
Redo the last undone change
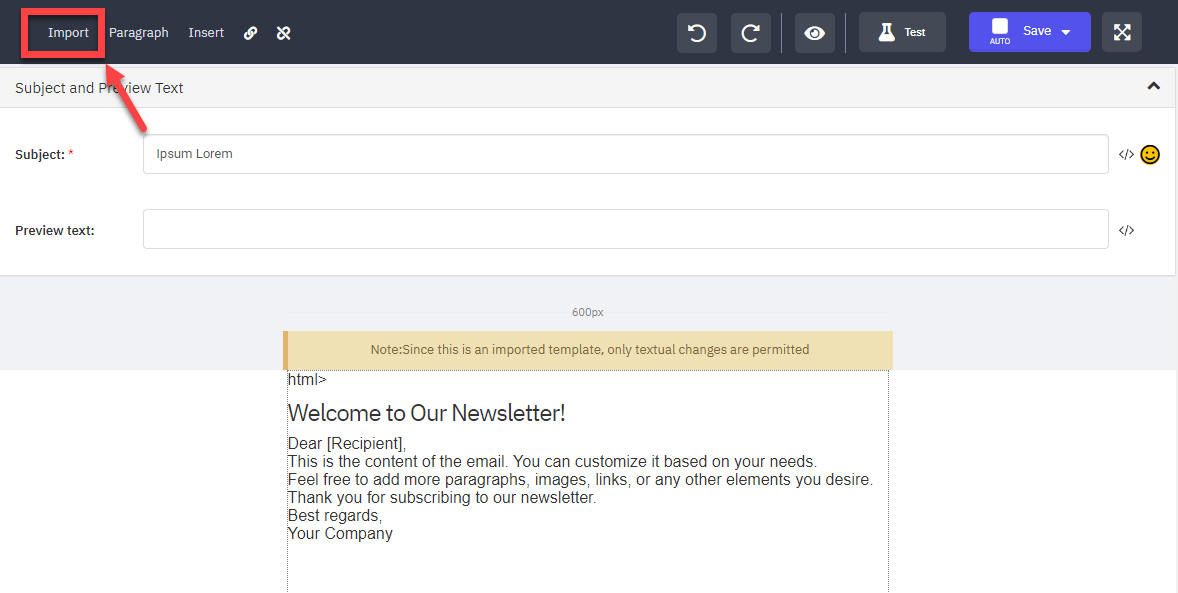(x=751, y=32)
